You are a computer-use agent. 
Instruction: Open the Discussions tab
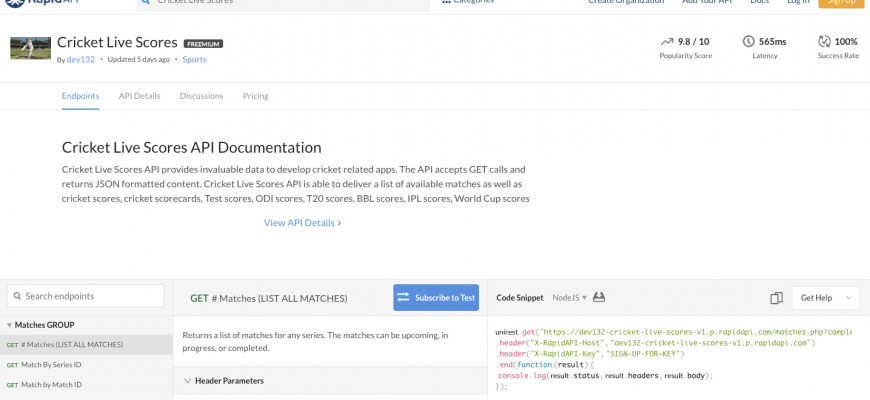pos(201,96)
